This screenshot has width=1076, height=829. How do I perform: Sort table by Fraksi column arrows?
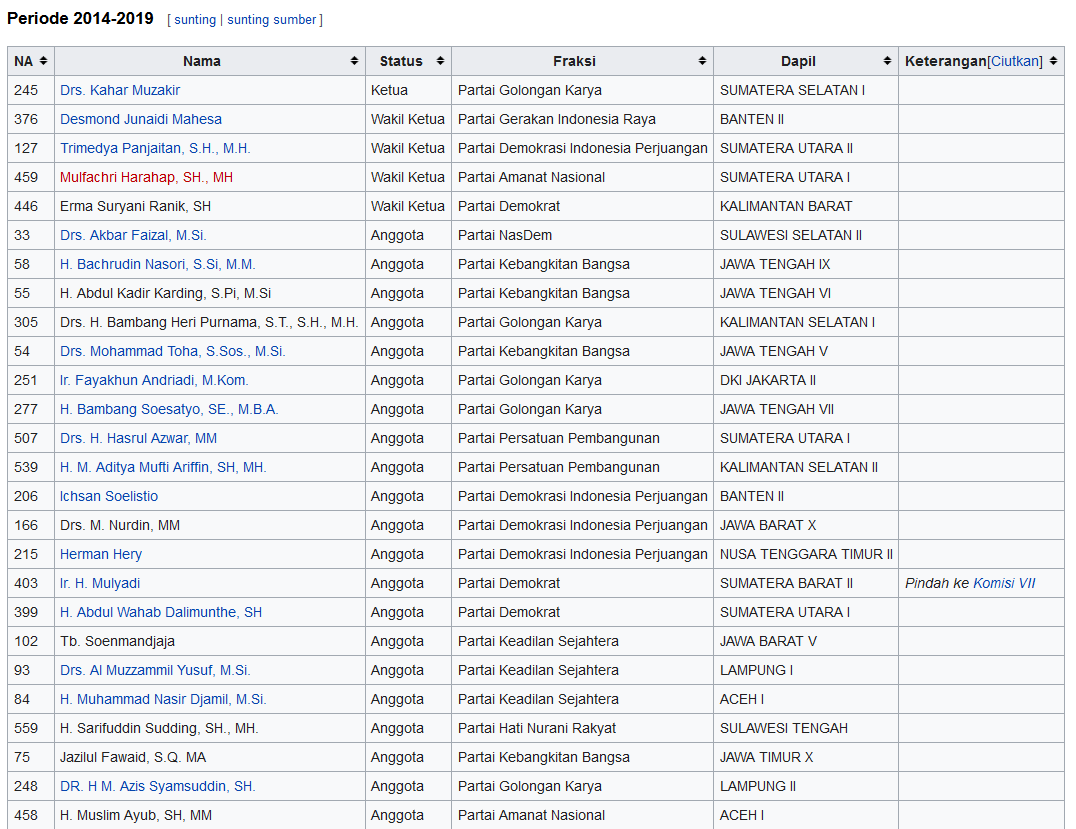[702, 61]
